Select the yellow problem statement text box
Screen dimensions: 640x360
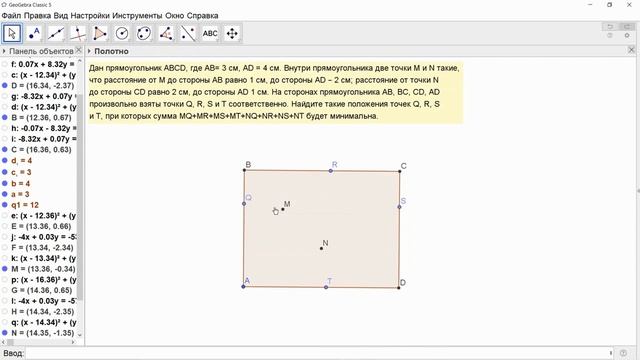275,92
